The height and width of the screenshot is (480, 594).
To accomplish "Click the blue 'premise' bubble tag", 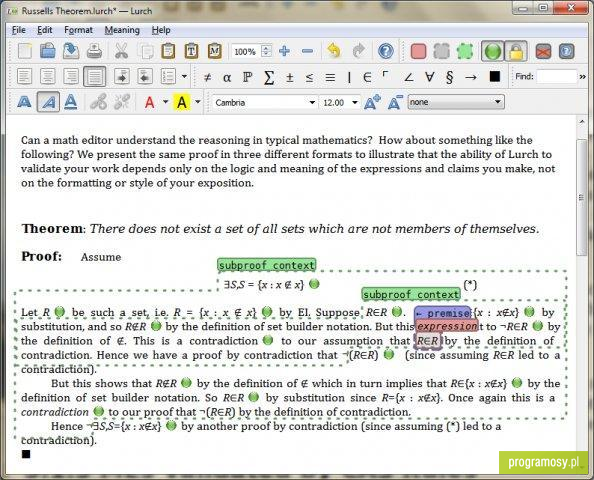I will pos(442,313).
